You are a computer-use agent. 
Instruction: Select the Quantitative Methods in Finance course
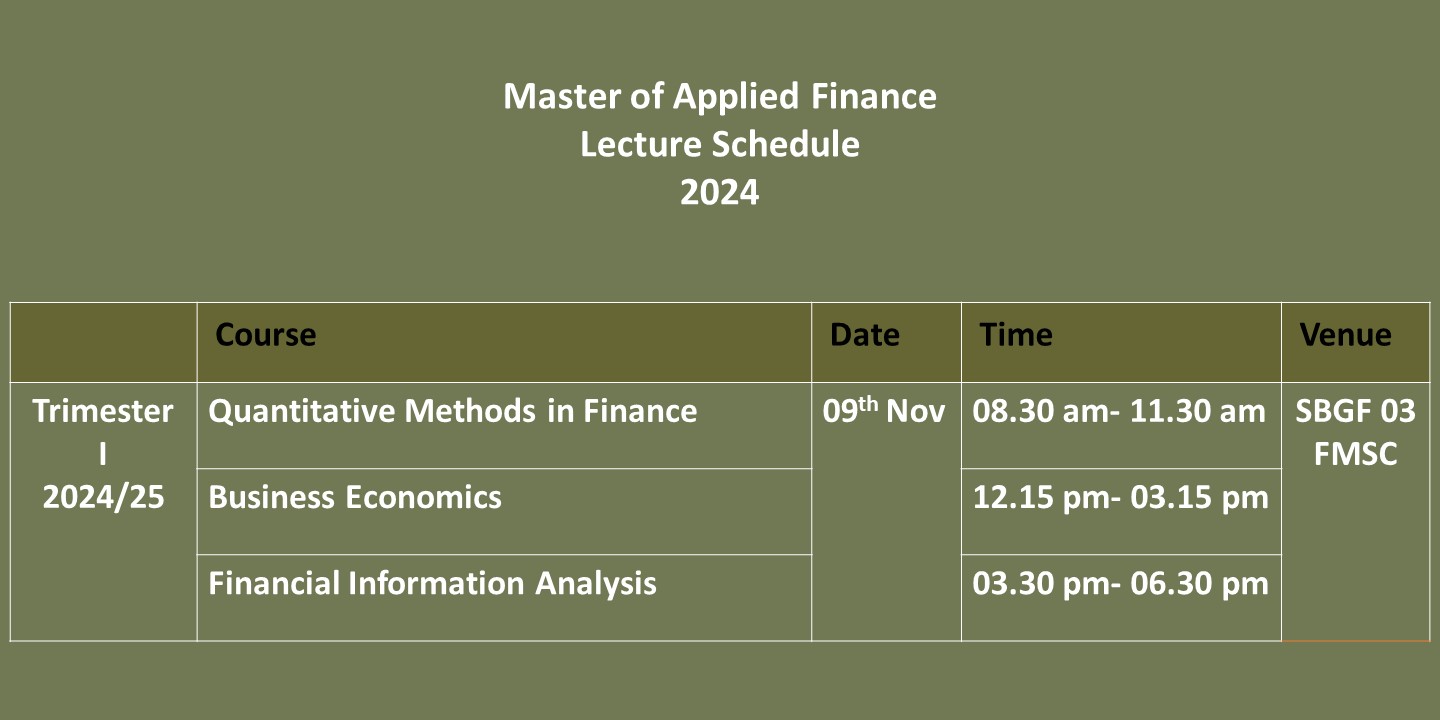pos(453,411)
